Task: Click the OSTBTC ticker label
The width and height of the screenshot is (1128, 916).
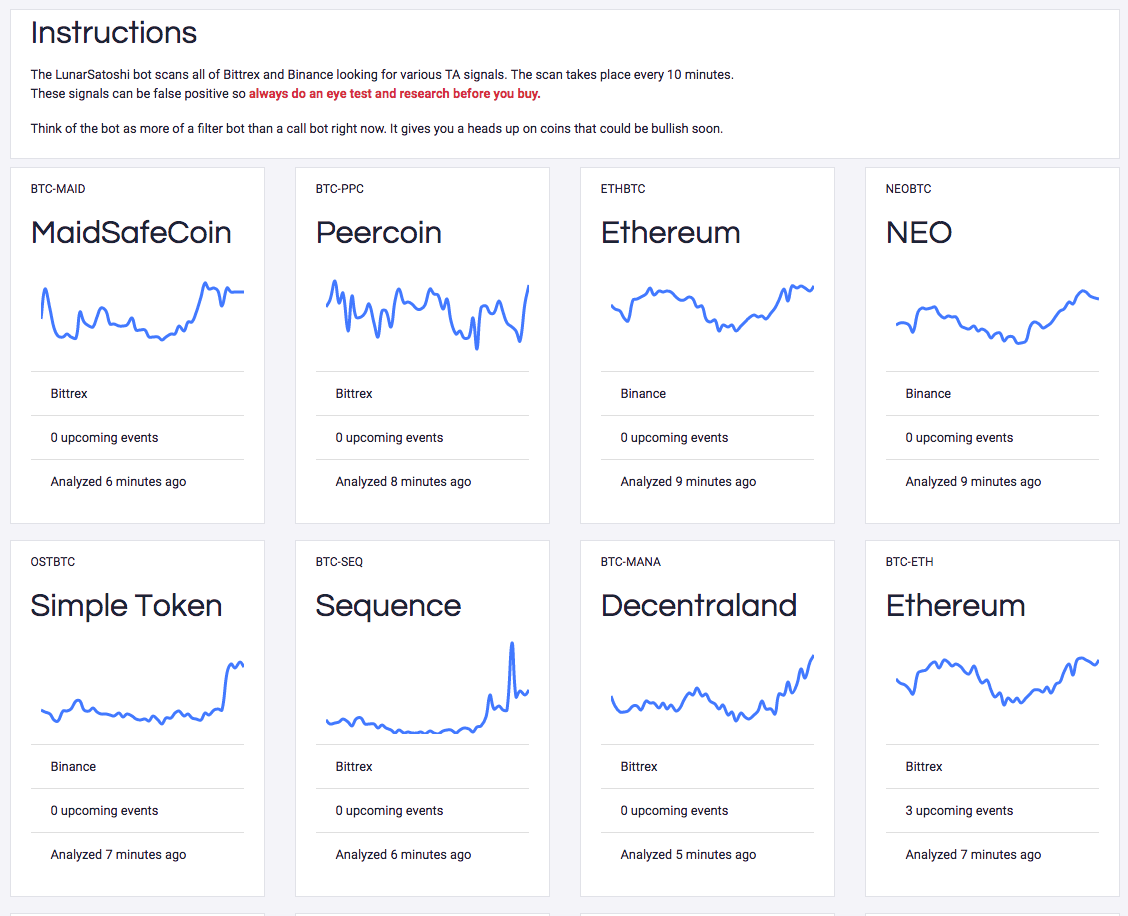Action: (x=53, y=562)
